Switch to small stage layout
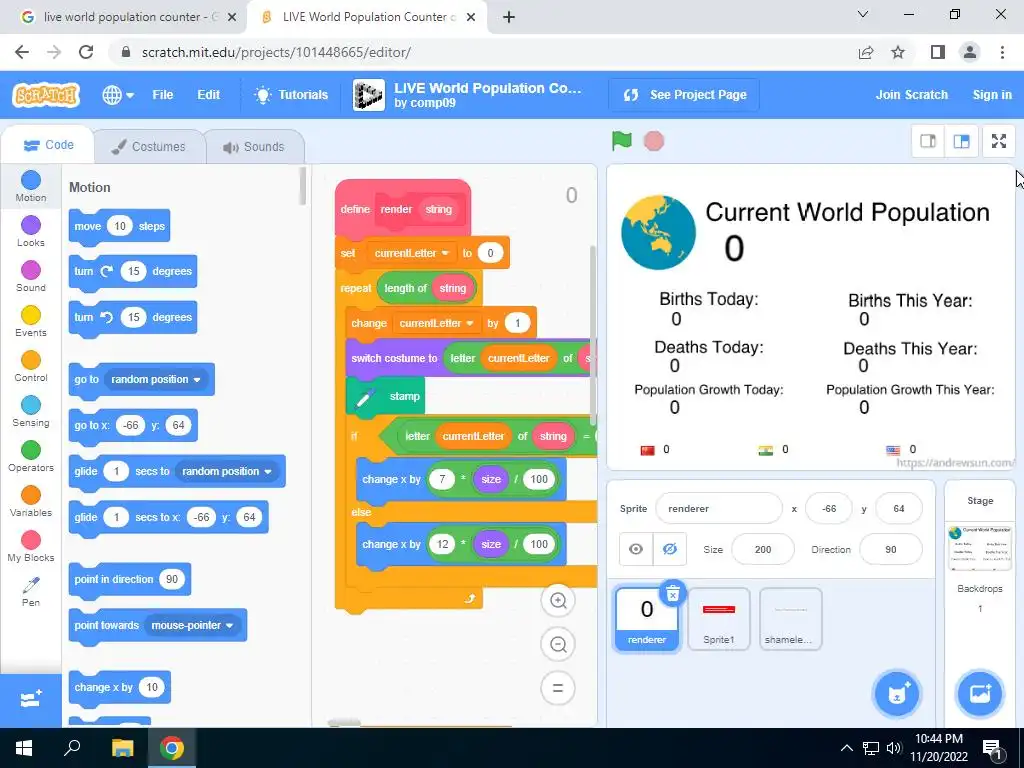This screenshot has height=768, width=1024. point(928,141)
